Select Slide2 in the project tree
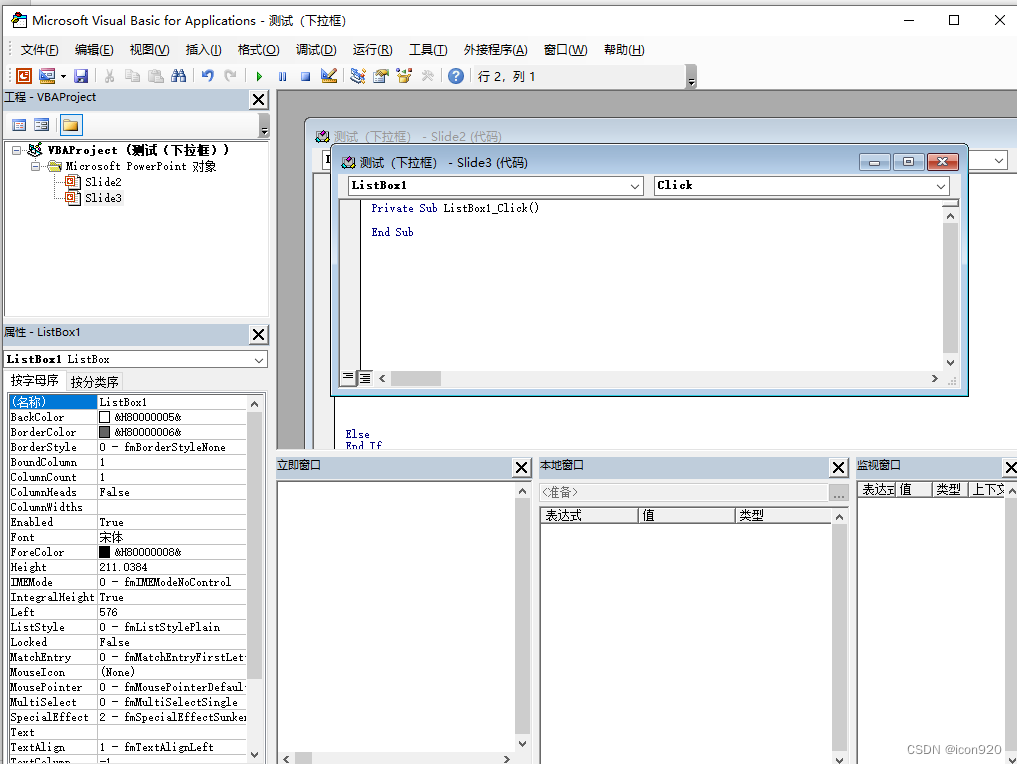Image resolution: width=1017 pixels, height=764 pixels. pos(103,182)
